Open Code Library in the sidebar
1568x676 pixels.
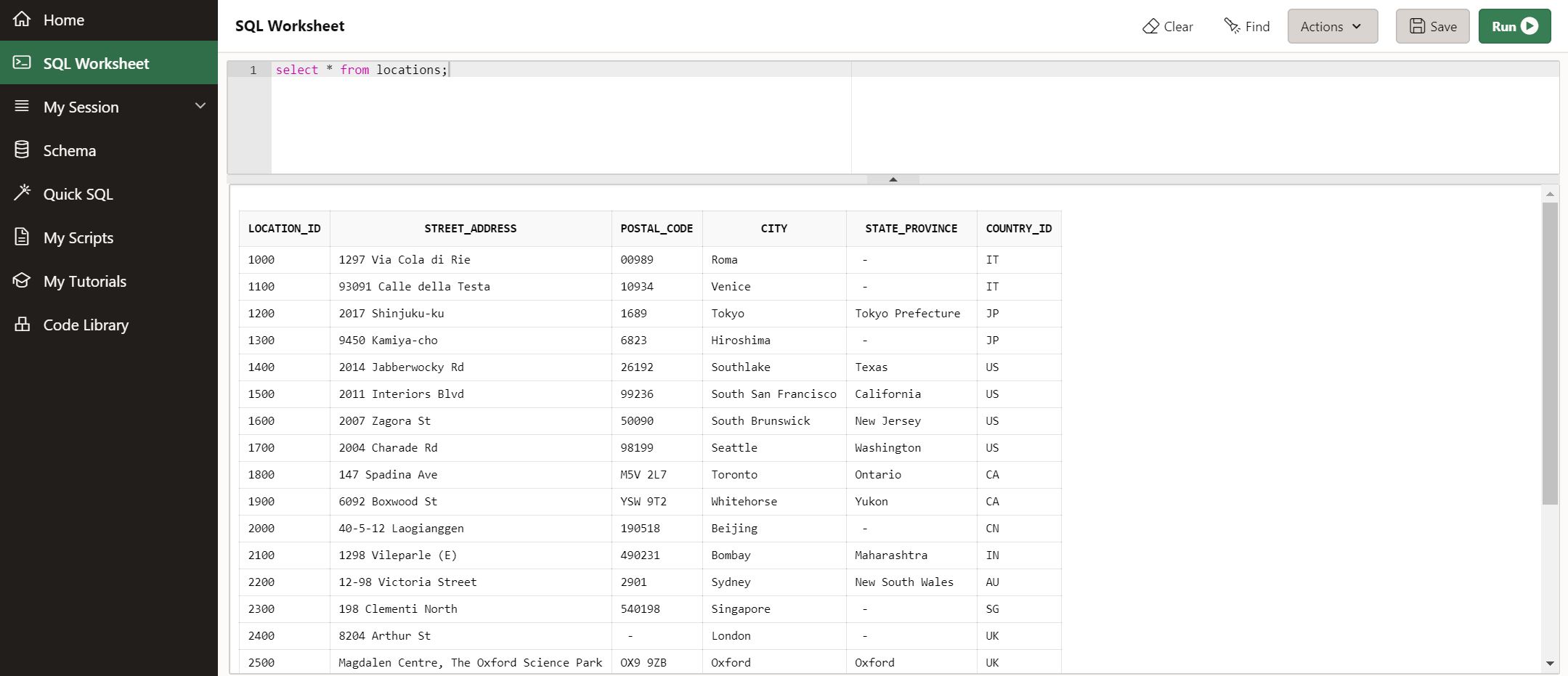pos(109,325)
